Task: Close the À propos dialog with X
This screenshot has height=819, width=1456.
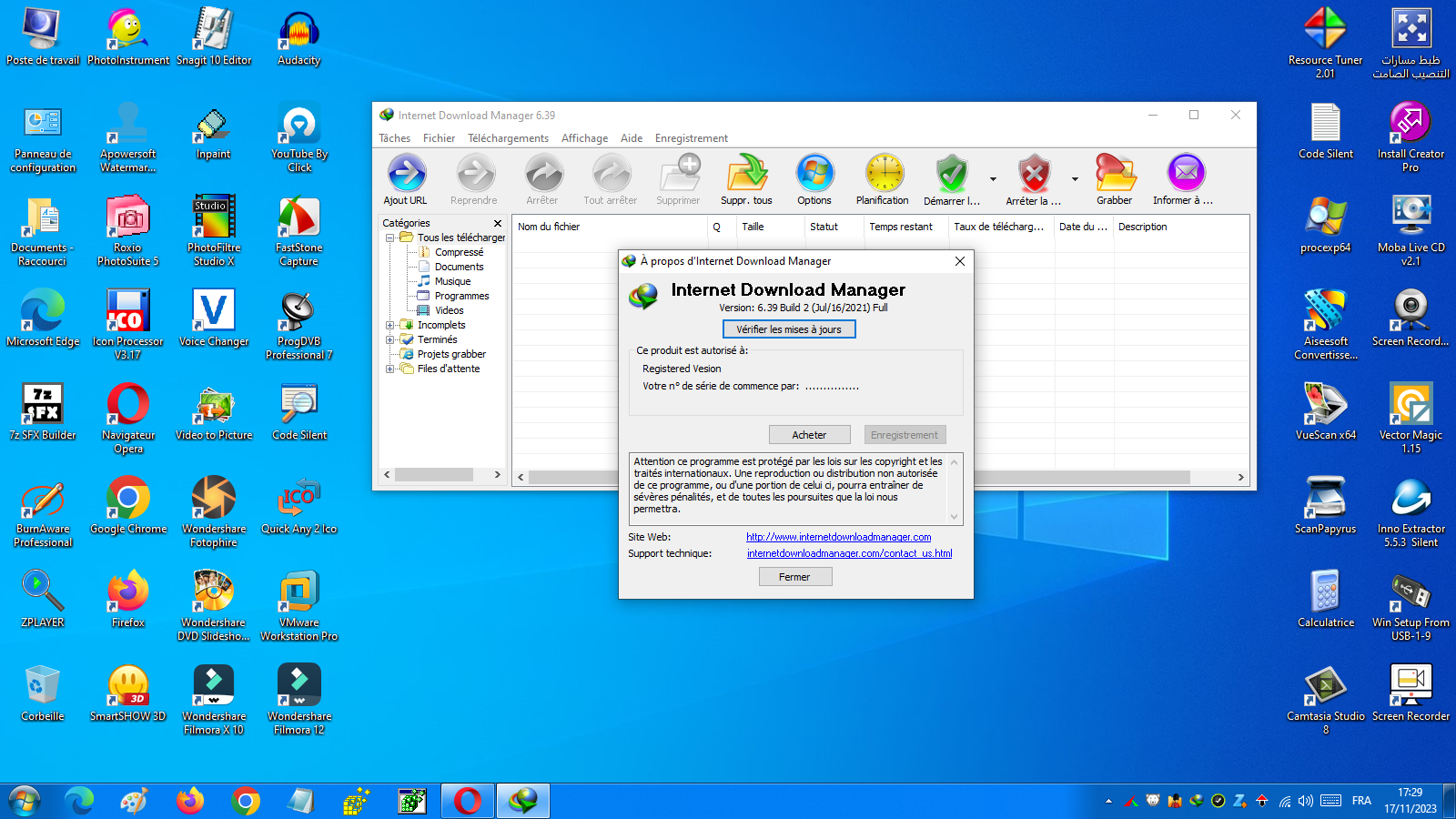Action: click(x=960, y=261)
